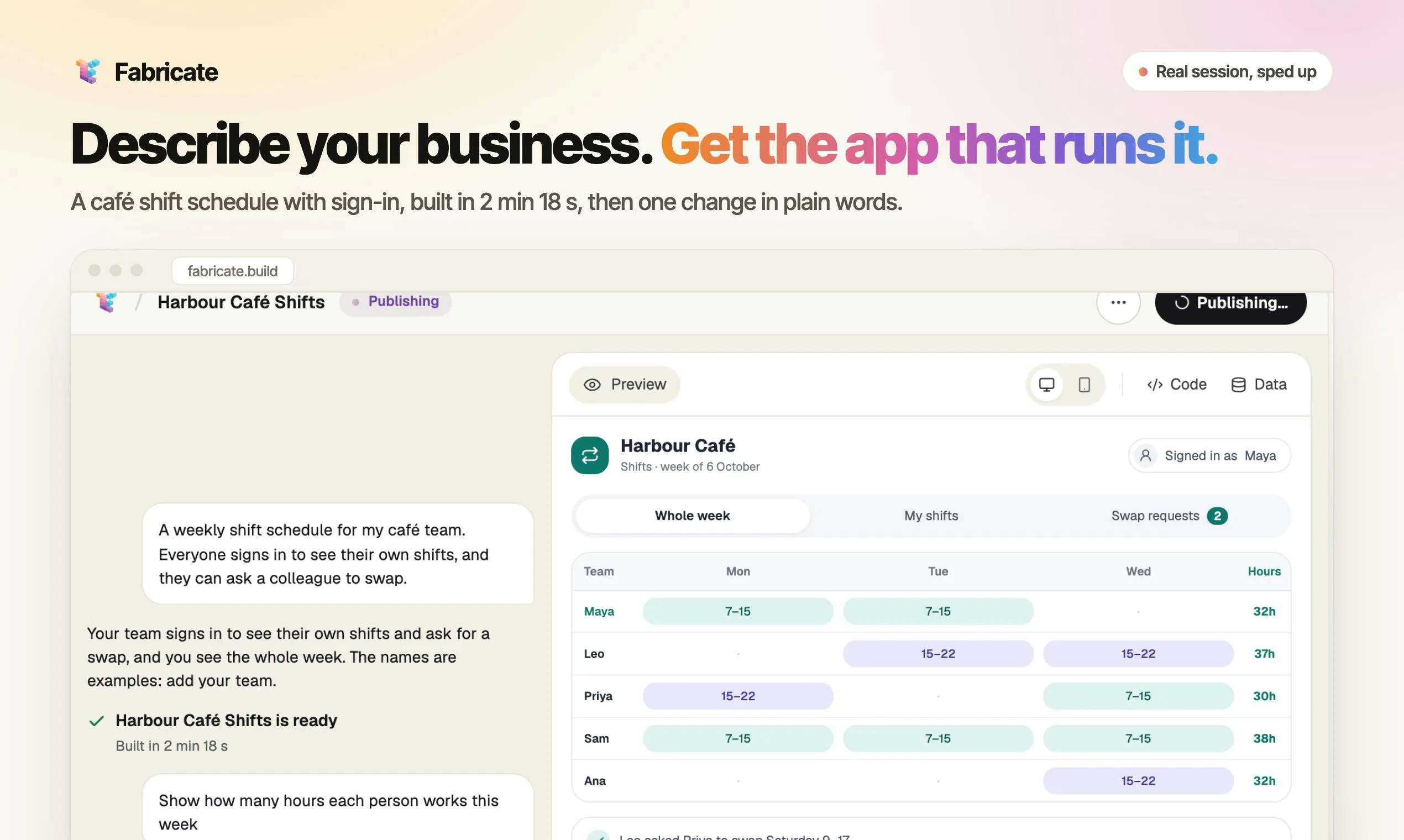The image size is (1404, 840).
Task: Click the Team column header
Action: (599, 572)
